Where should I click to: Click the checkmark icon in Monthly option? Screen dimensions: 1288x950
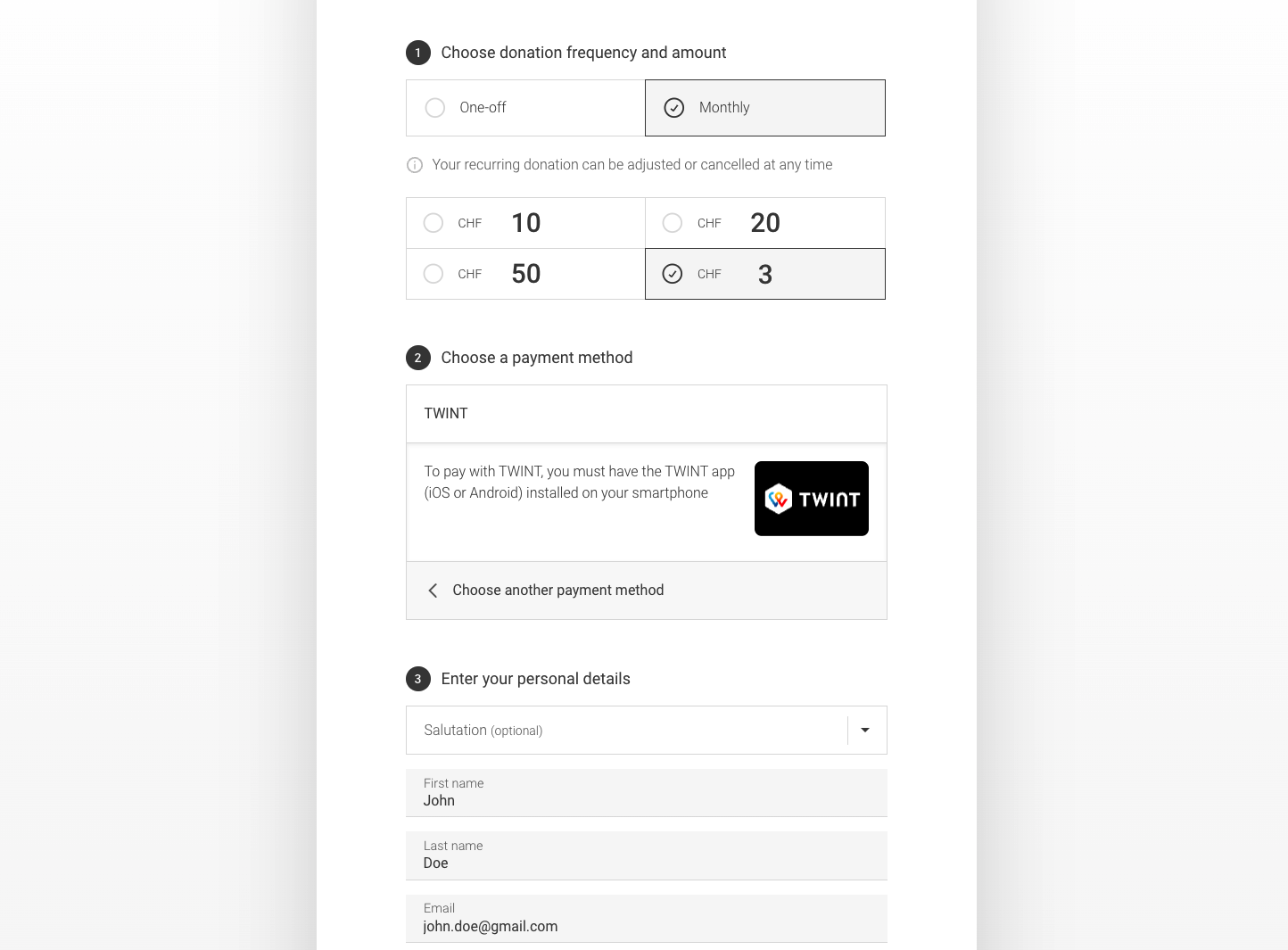coord(674,108)
